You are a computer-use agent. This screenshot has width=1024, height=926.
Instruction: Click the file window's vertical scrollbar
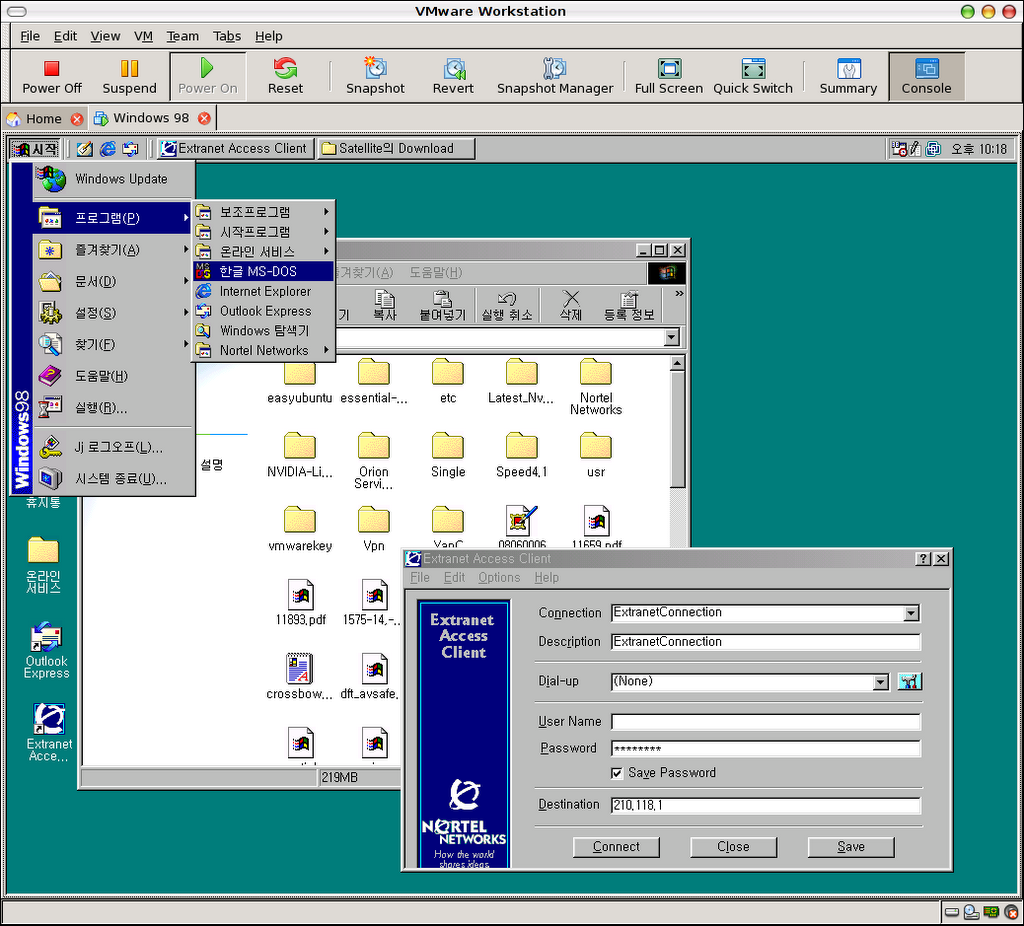pos(677,420)
